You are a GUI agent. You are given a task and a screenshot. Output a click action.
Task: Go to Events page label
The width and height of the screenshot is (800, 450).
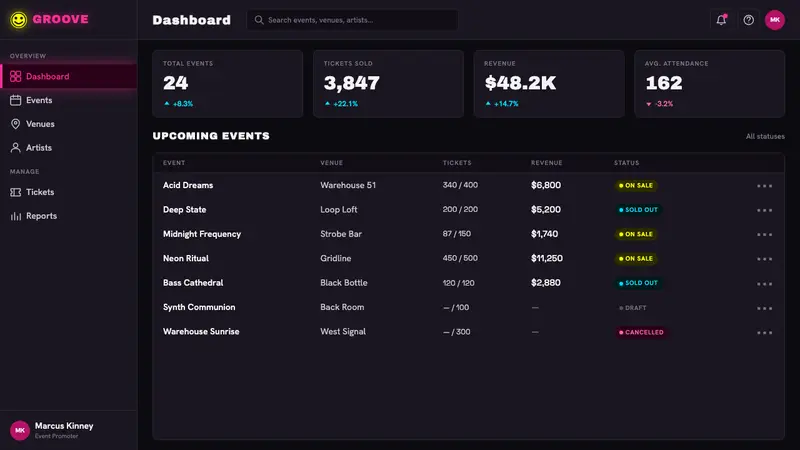click(x=39, y=100)
